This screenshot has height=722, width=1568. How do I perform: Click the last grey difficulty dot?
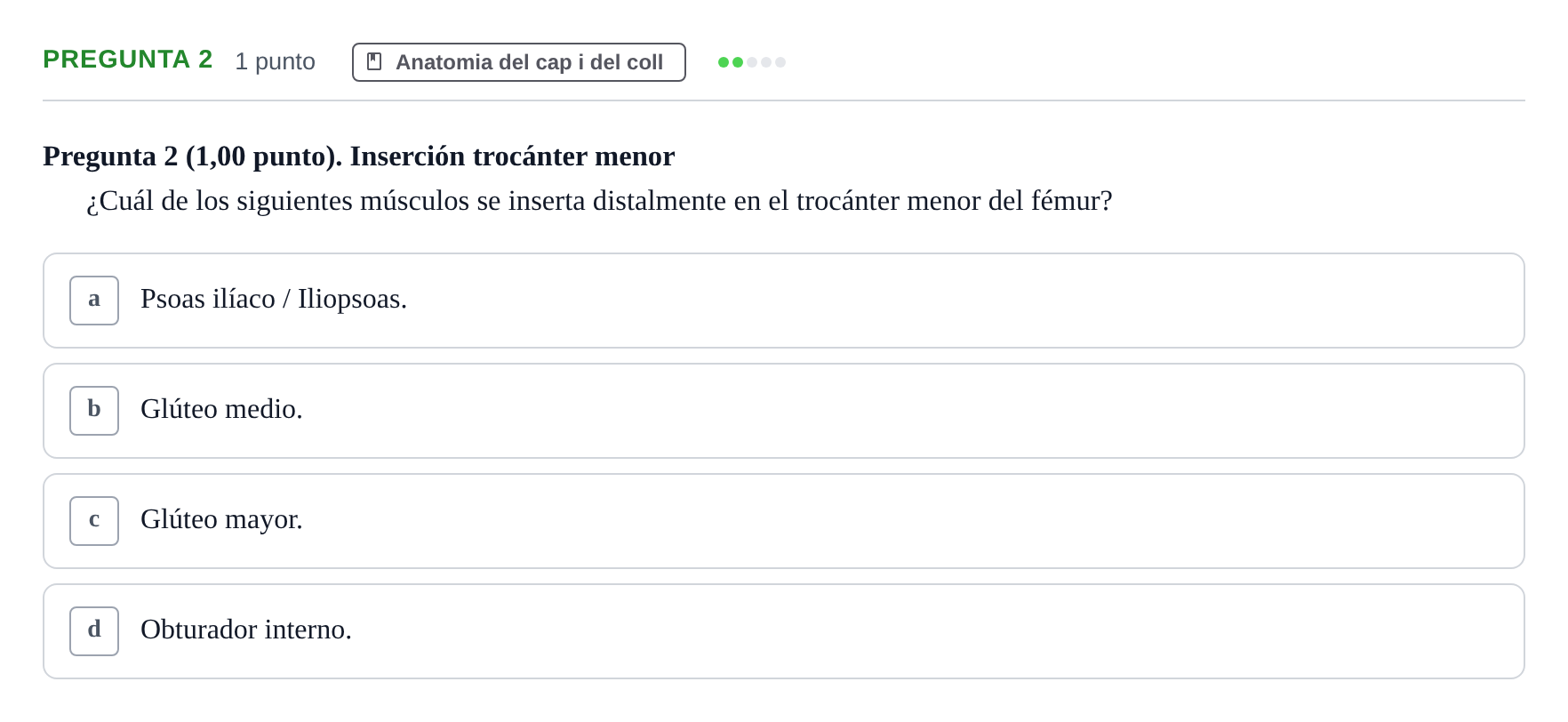(x=780, y=62)
